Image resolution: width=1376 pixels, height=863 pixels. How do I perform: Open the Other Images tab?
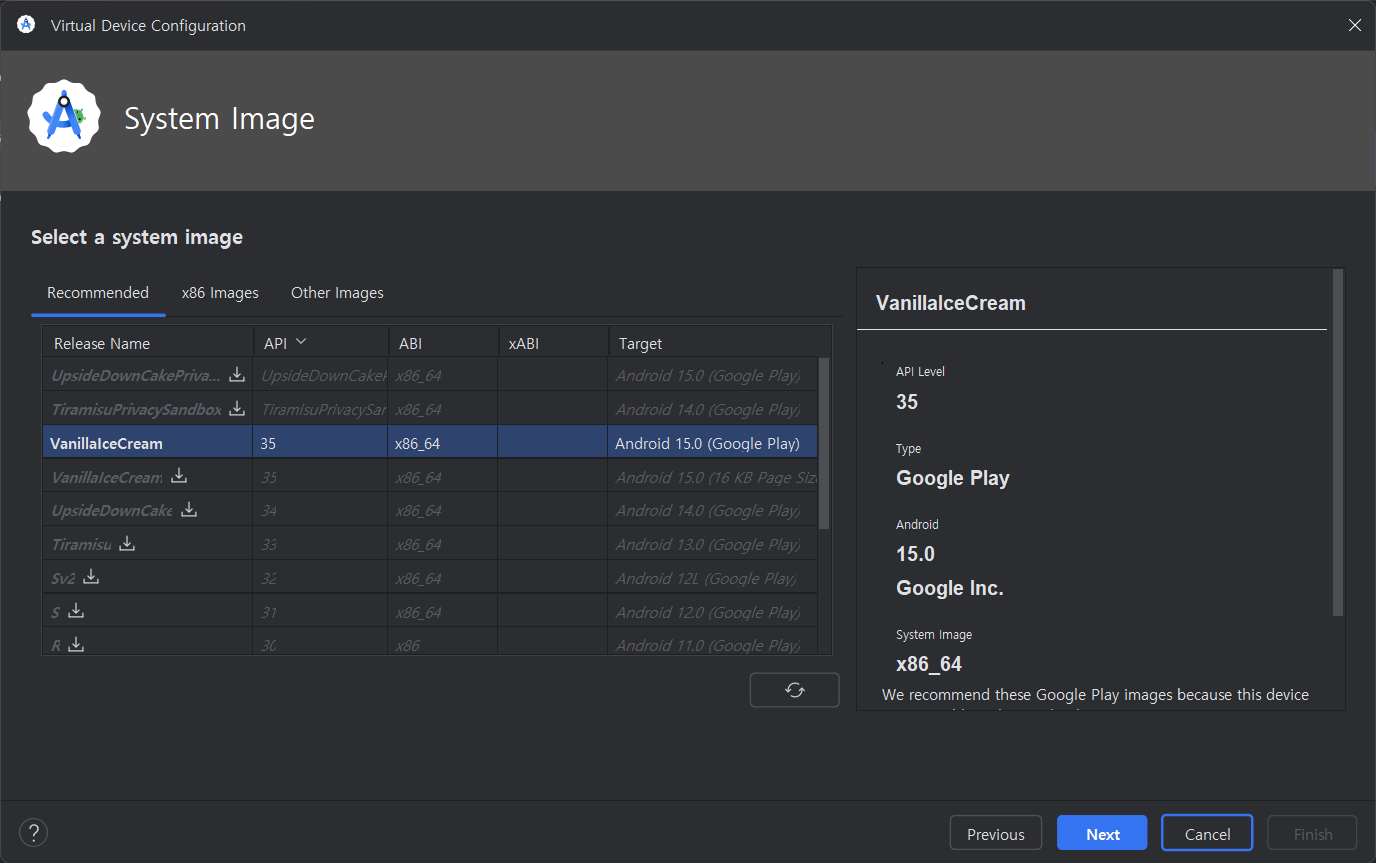(337, 293)
